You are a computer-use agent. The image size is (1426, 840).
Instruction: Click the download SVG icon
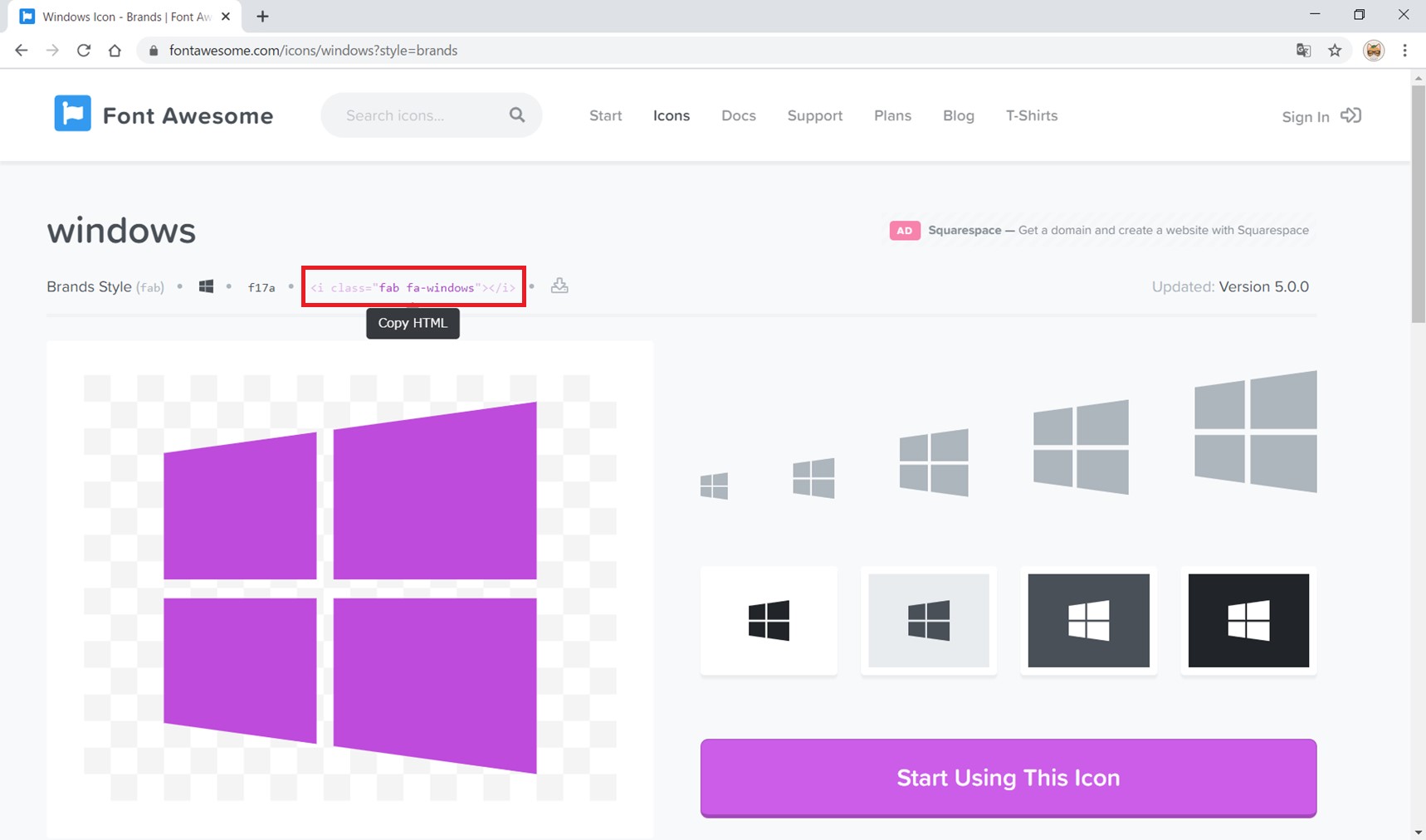[x=559, y=286]
